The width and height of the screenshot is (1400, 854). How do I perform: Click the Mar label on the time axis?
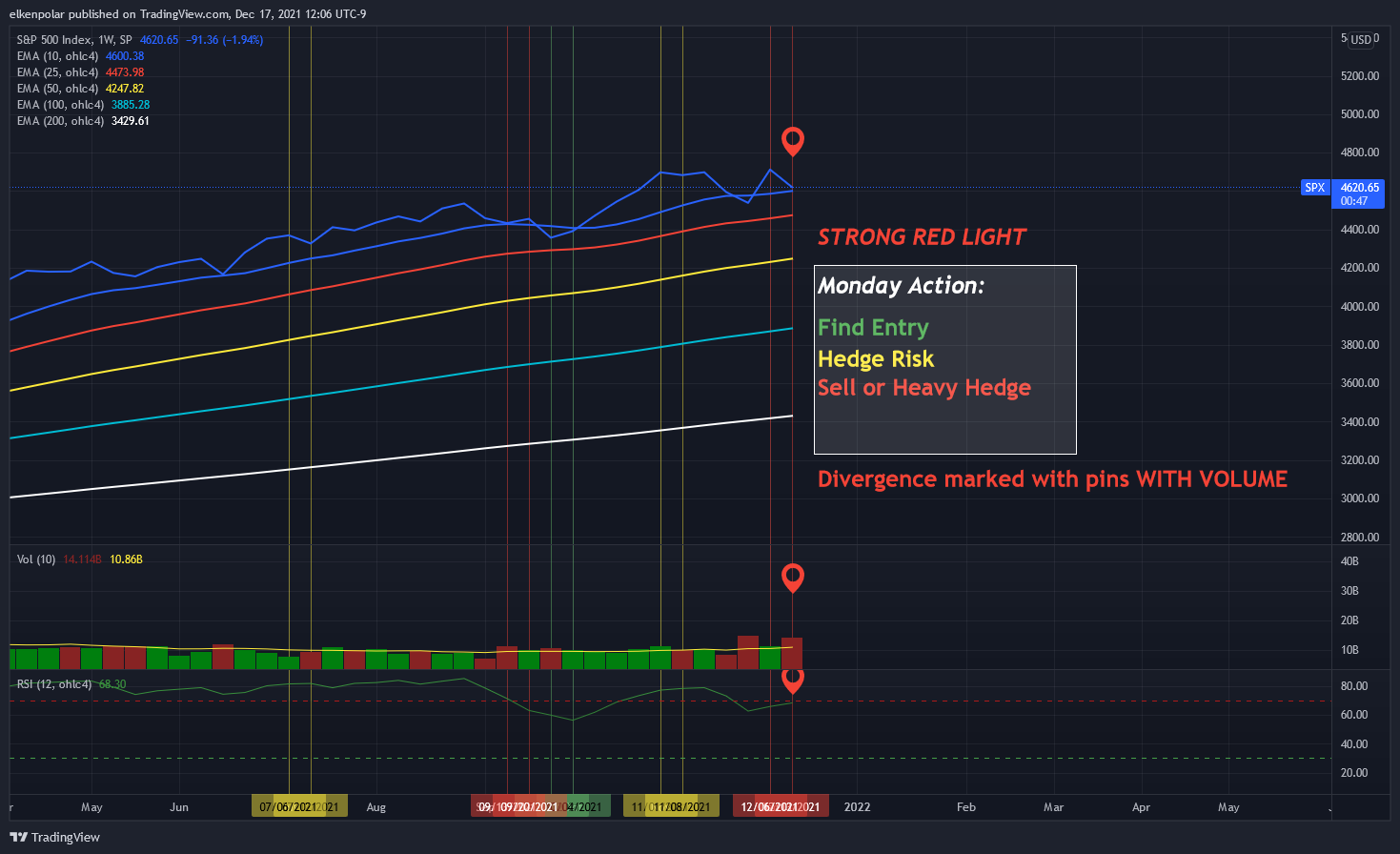point(1053,807)
